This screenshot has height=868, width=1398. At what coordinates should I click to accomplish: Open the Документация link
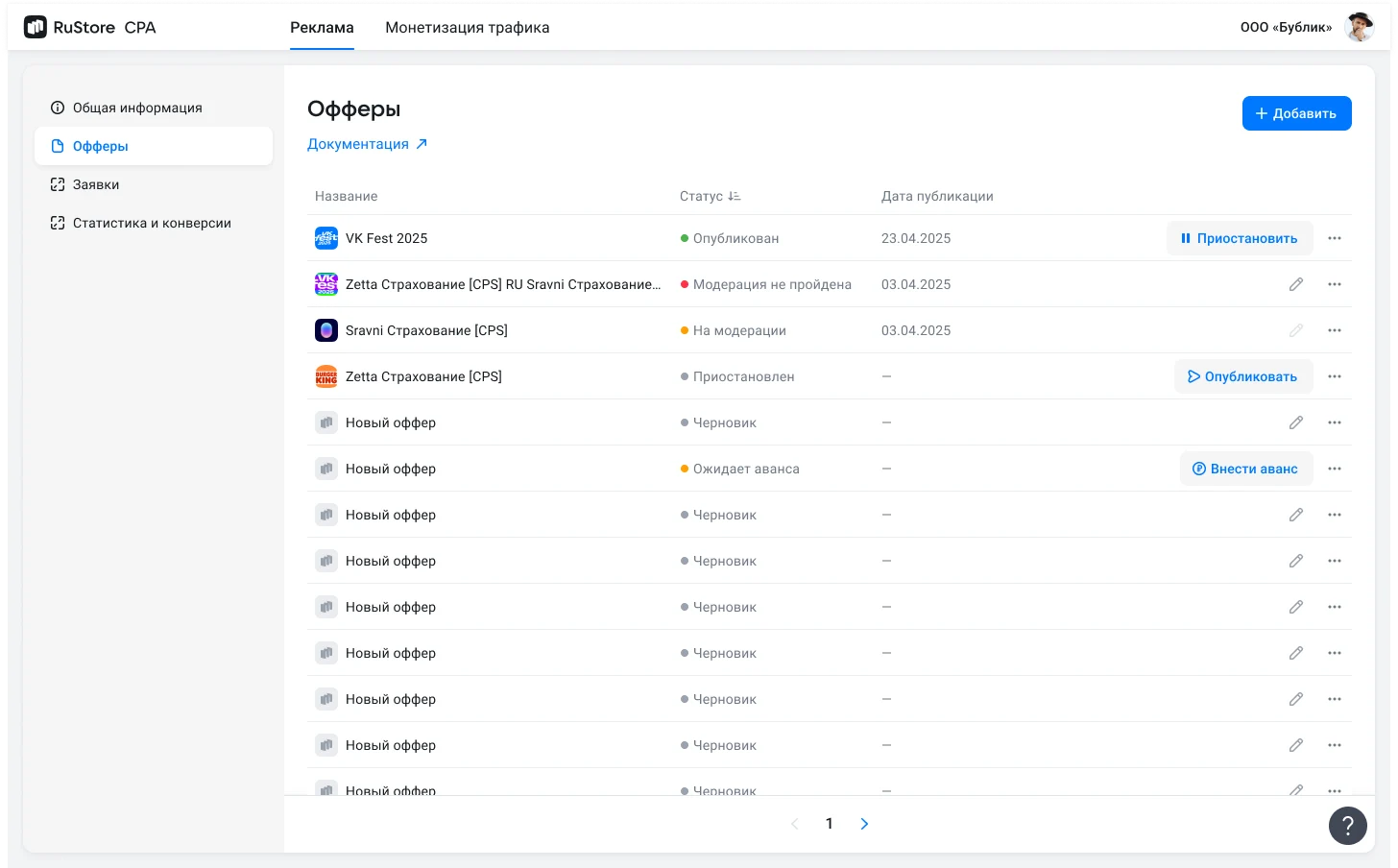pos(368,143)
